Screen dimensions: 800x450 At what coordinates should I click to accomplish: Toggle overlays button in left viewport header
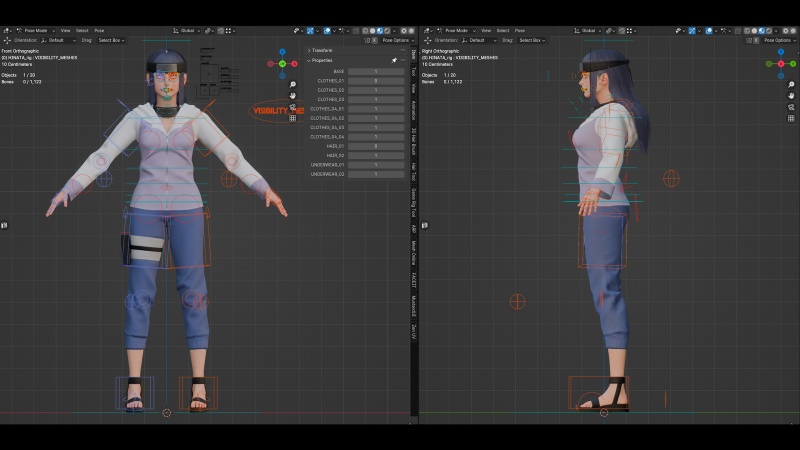[x=328, y=31]
